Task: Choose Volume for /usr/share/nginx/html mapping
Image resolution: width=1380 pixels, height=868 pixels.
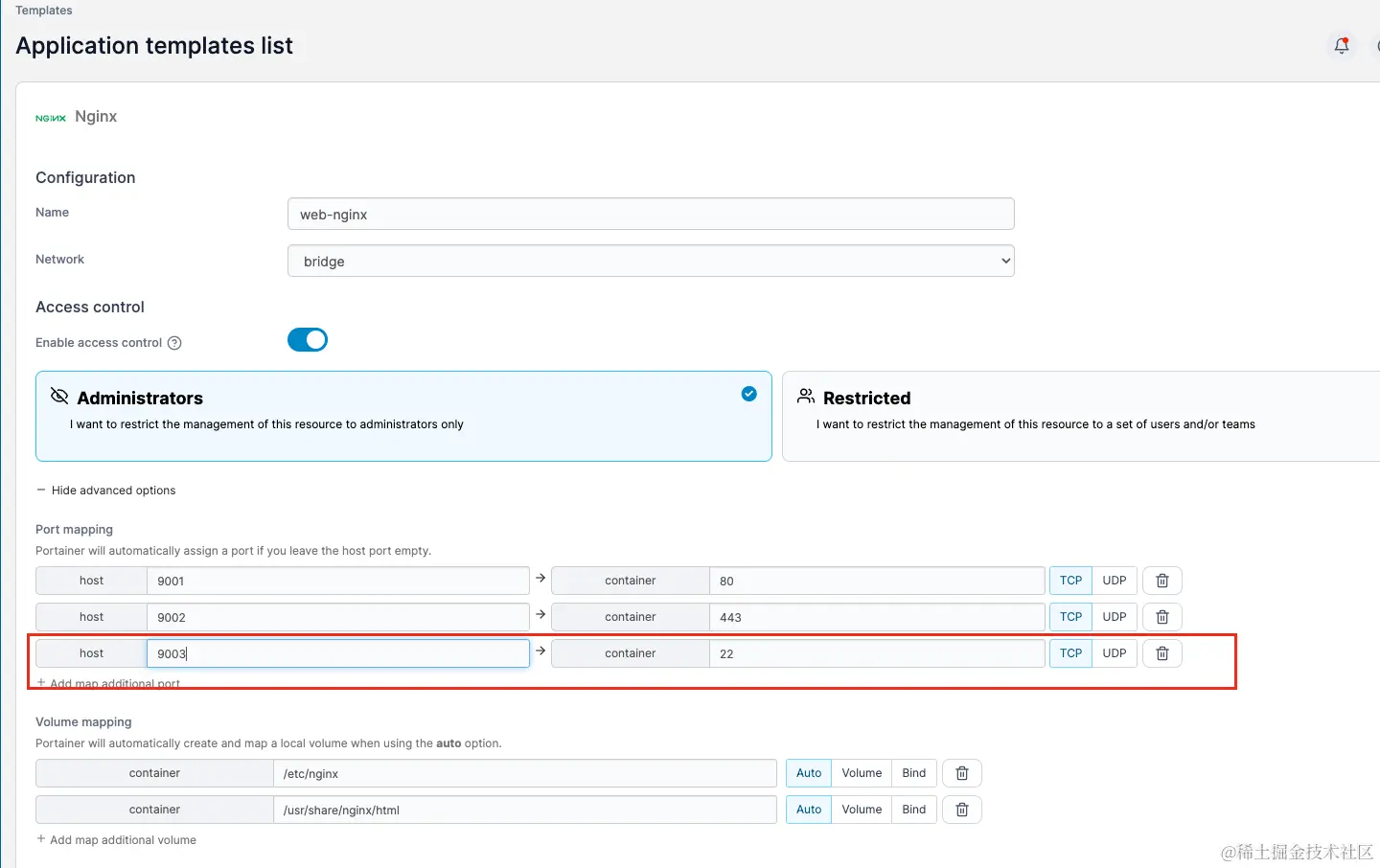Action: coord(861,810)
